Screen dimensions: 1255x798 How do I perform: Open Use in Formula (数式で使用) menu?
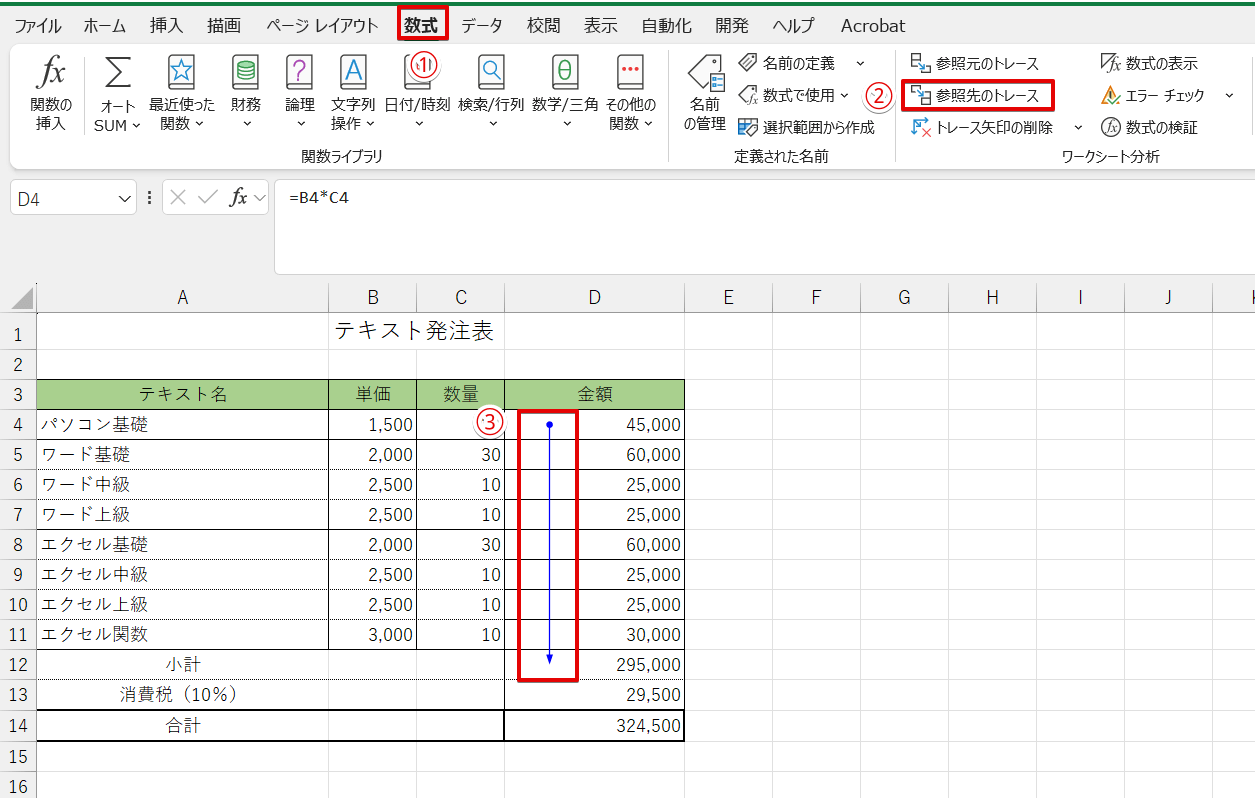793,95
